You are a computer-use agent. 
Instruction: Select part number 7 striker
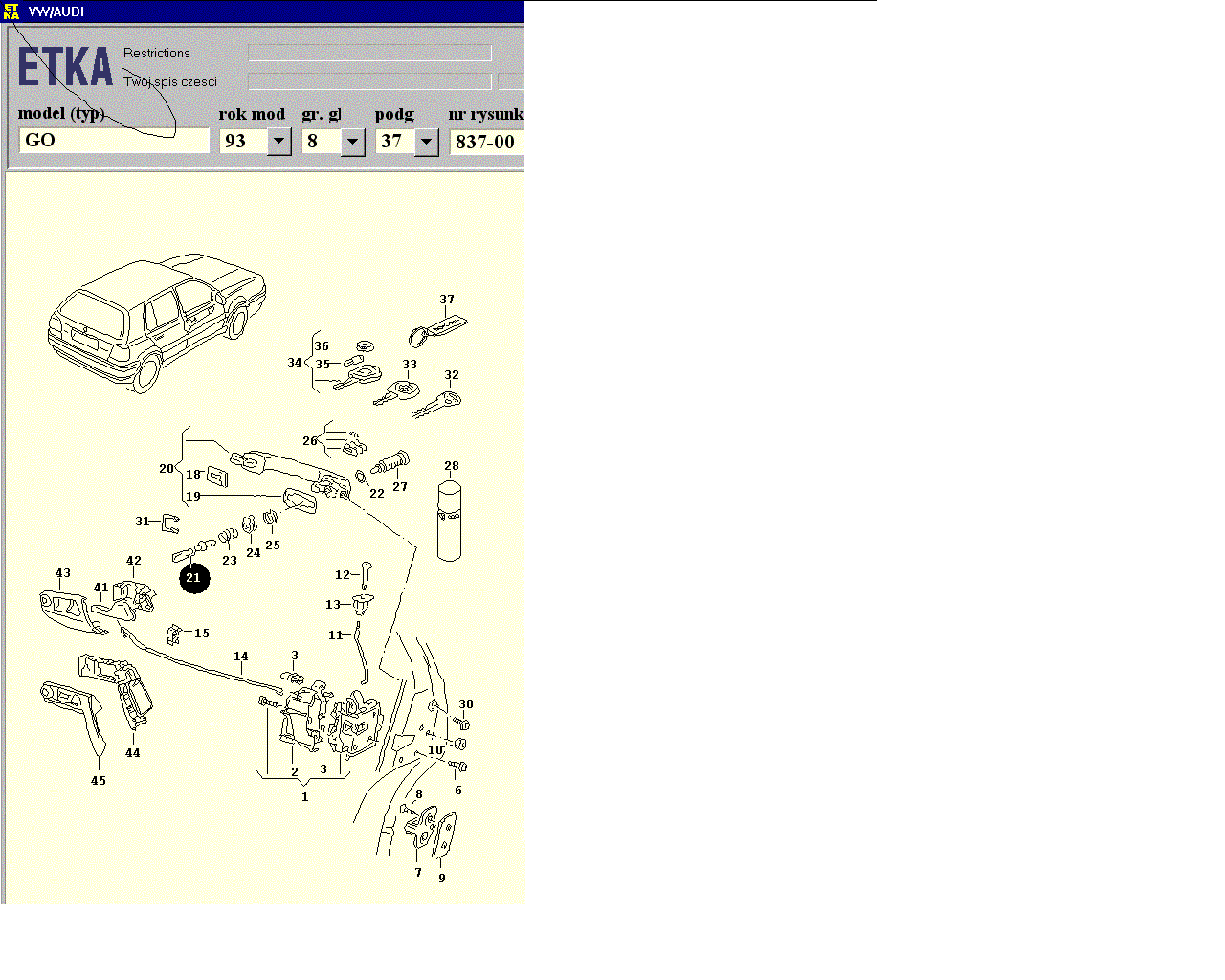418,873
